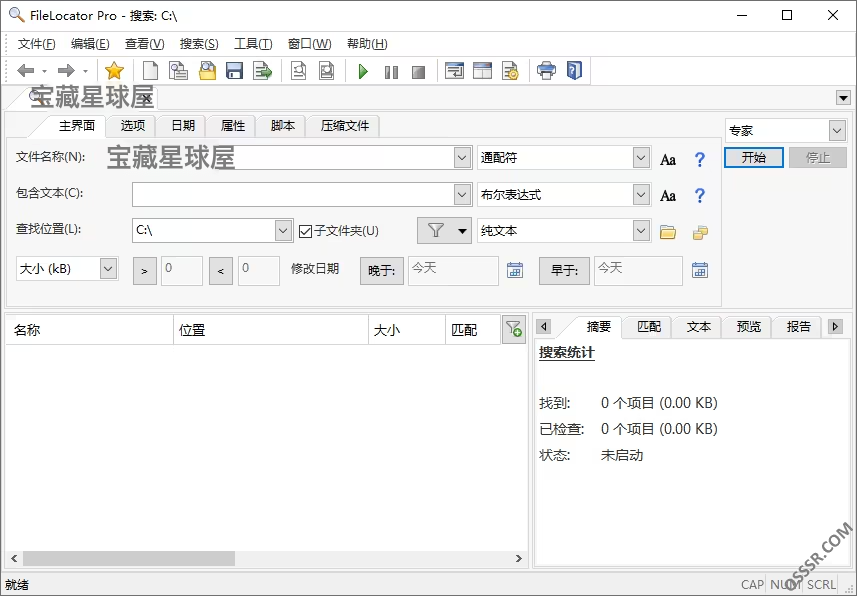Click the 包含文本 input field
The height and width of the screenshot is (596, 857).
[x=294, y=194]
